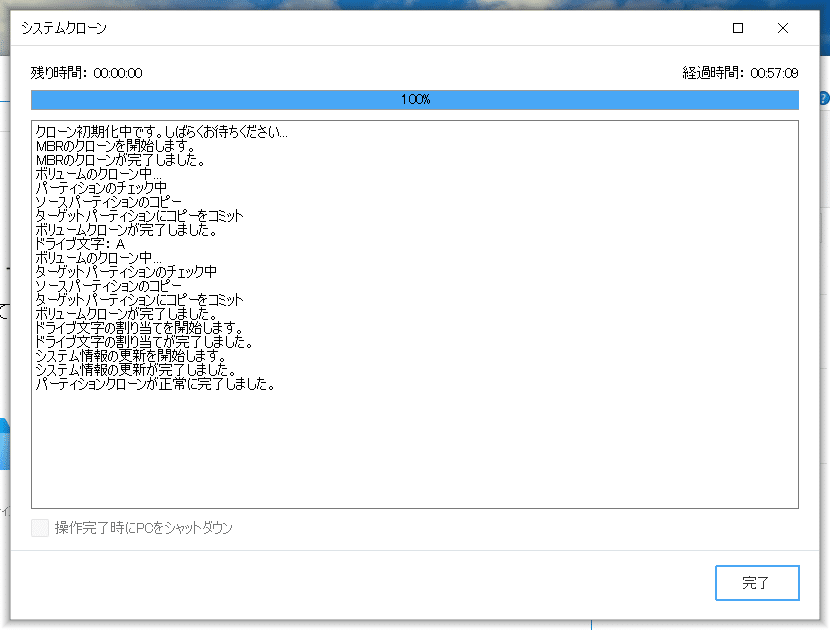Select log line ターゲットパーティションのチェック中
The height and width of the screenshot is (630, 830).
click(126, 272)
